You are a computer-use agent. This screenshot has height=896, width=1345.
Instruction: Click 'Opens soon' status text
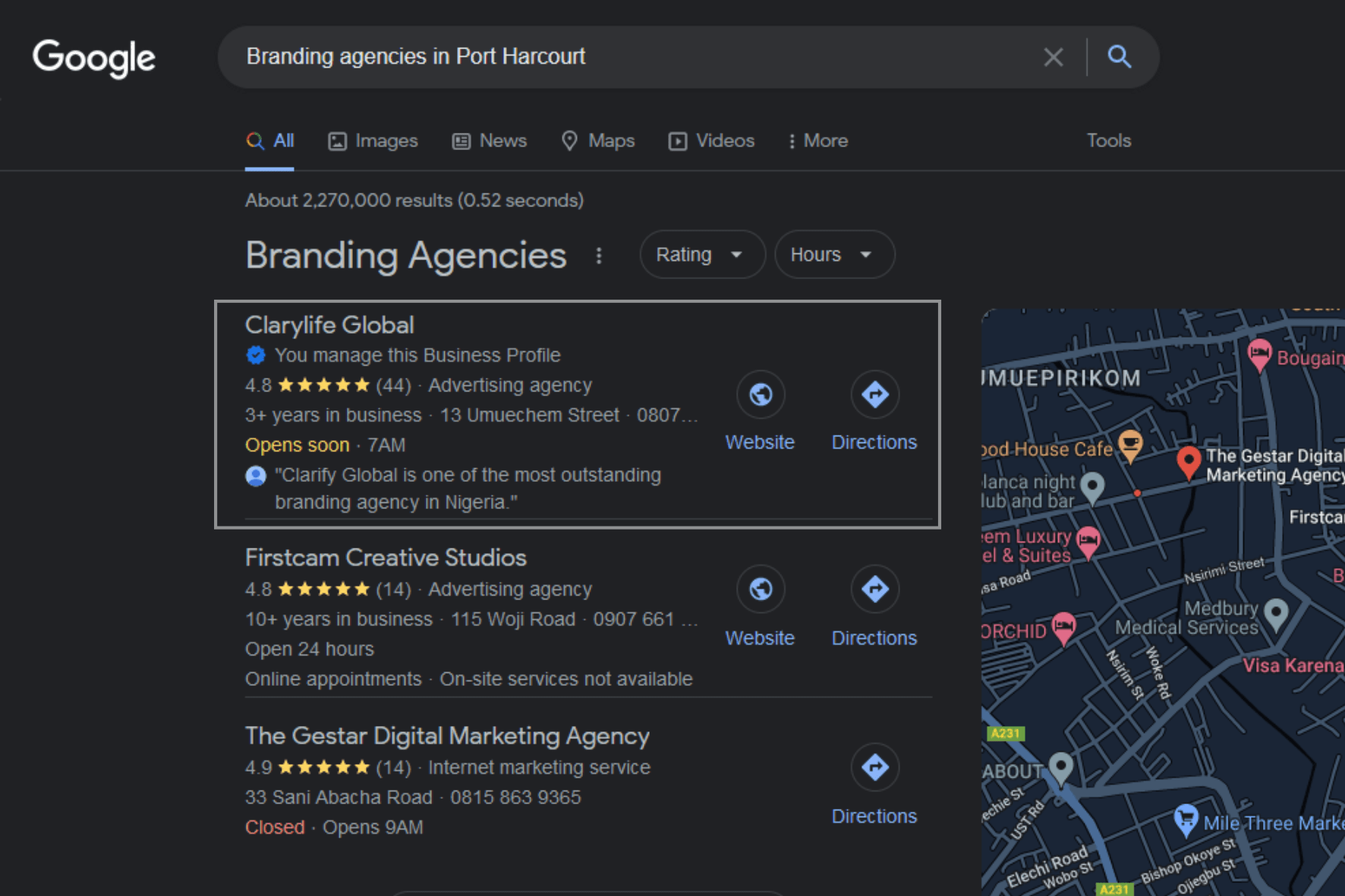click(297, 445)
